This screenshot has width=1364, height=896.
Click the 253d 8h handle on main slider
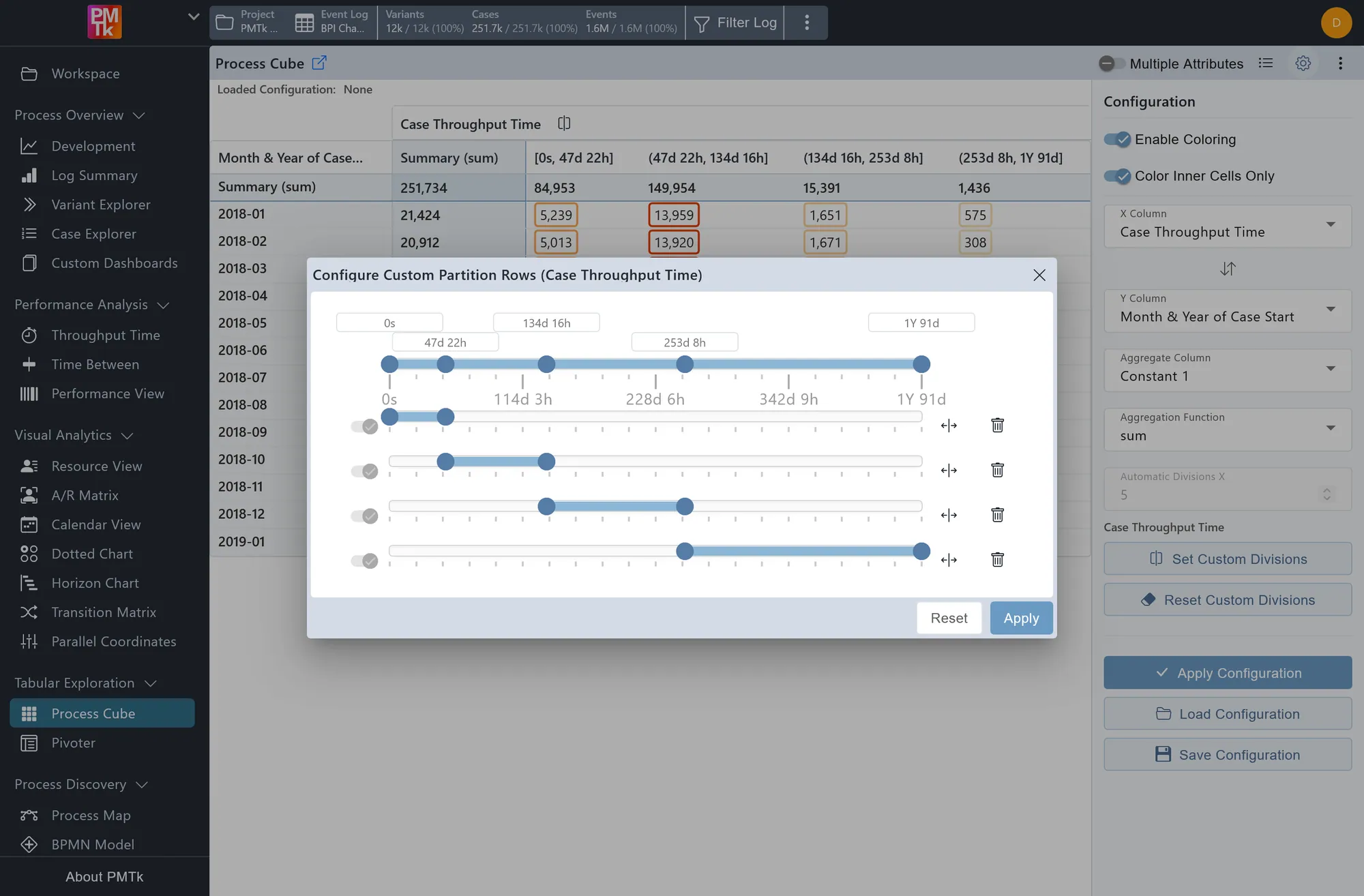[685, 364]
